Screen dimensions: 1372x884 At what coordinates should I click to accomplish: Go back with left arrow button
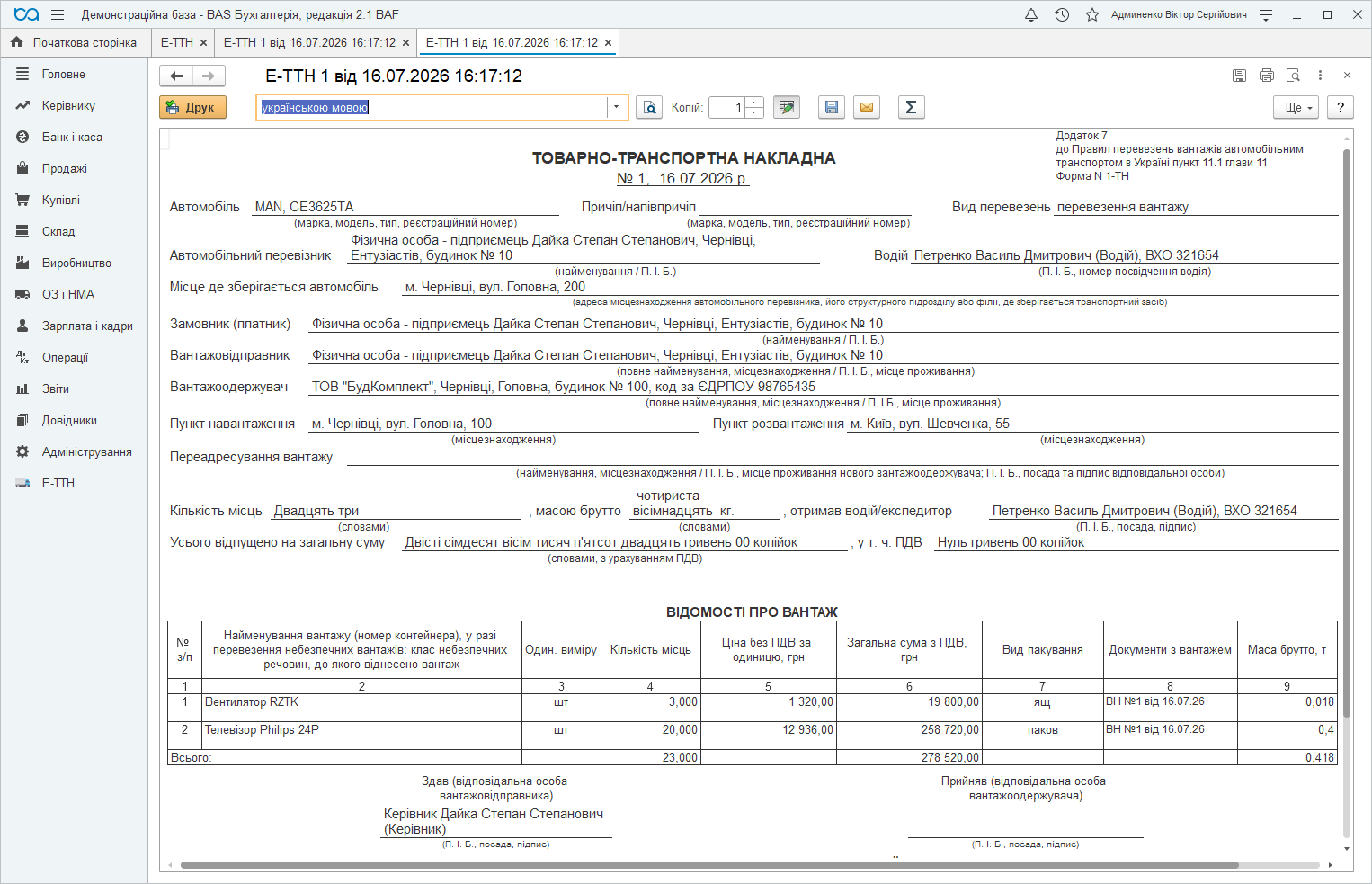pos(176,76)
